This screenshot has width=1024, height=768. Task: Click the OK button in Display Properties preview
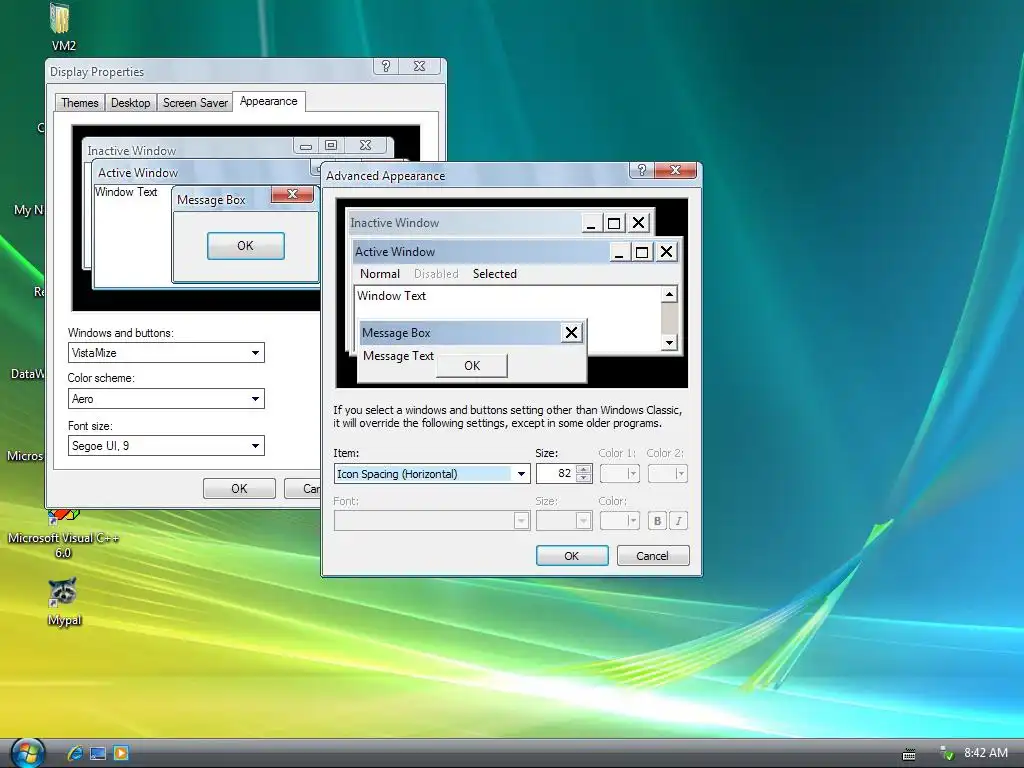246,246
